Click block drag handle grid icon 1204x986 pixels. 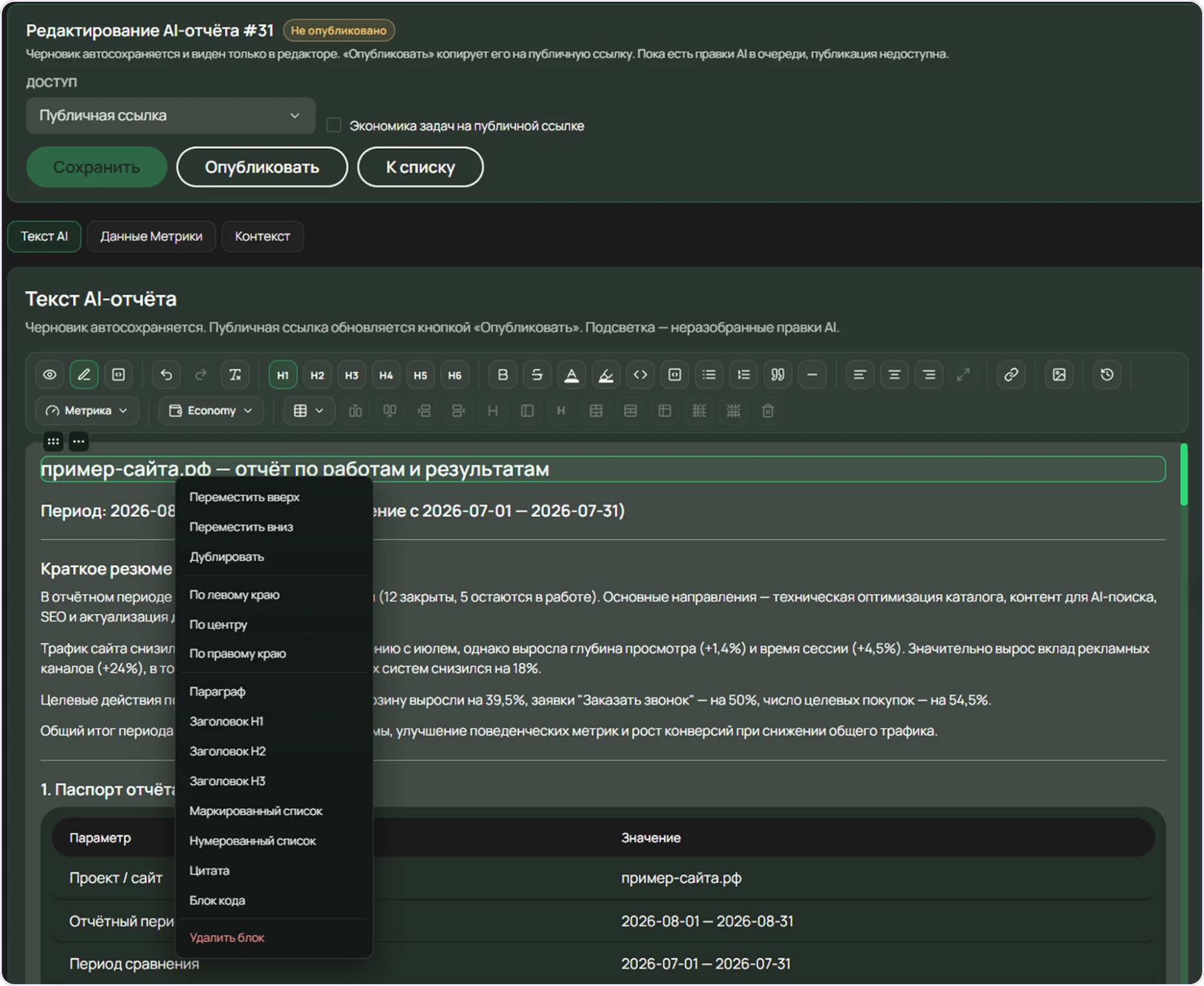pos(54,442)
